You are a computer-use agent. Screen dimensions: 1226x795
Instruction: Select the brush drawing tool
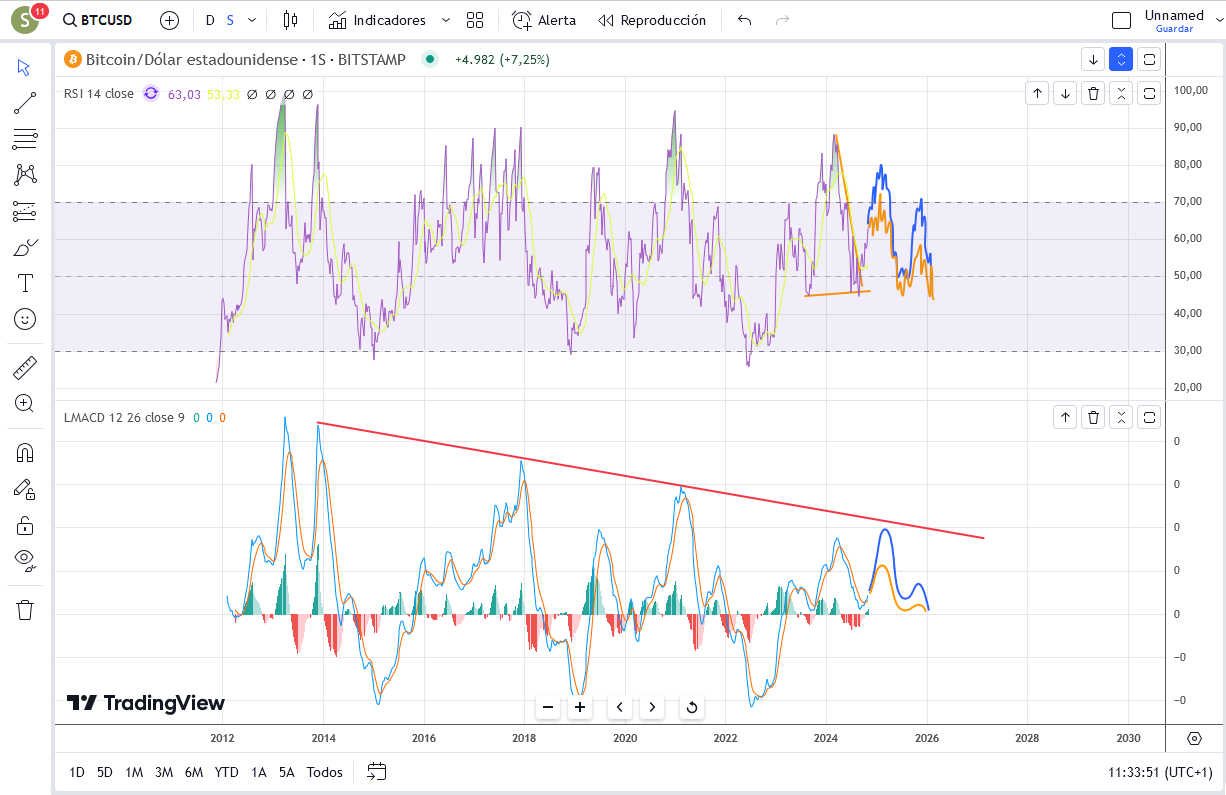click(25, 247)
